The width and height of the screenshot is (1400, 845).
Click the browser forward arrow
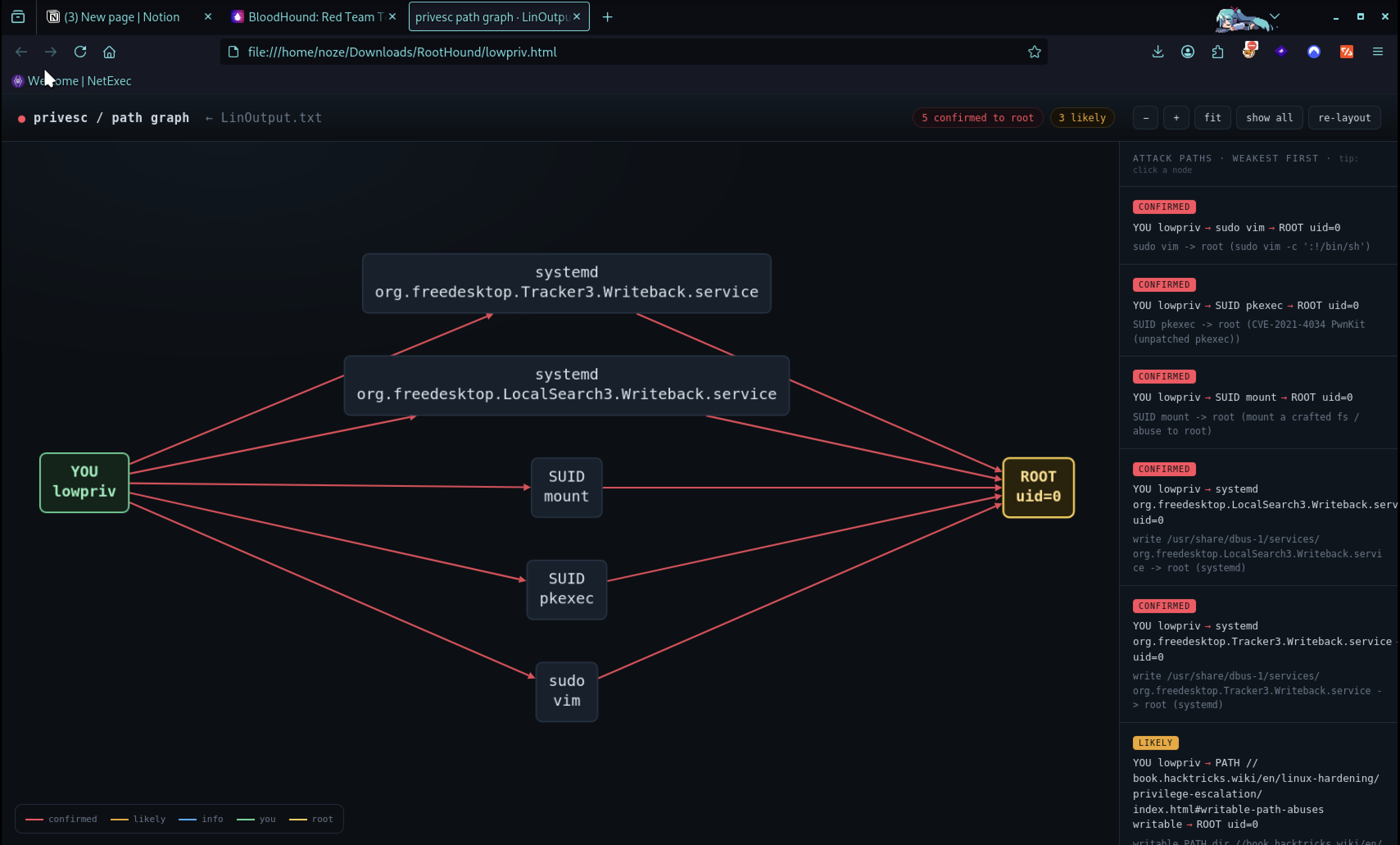[x=50, y=52]
